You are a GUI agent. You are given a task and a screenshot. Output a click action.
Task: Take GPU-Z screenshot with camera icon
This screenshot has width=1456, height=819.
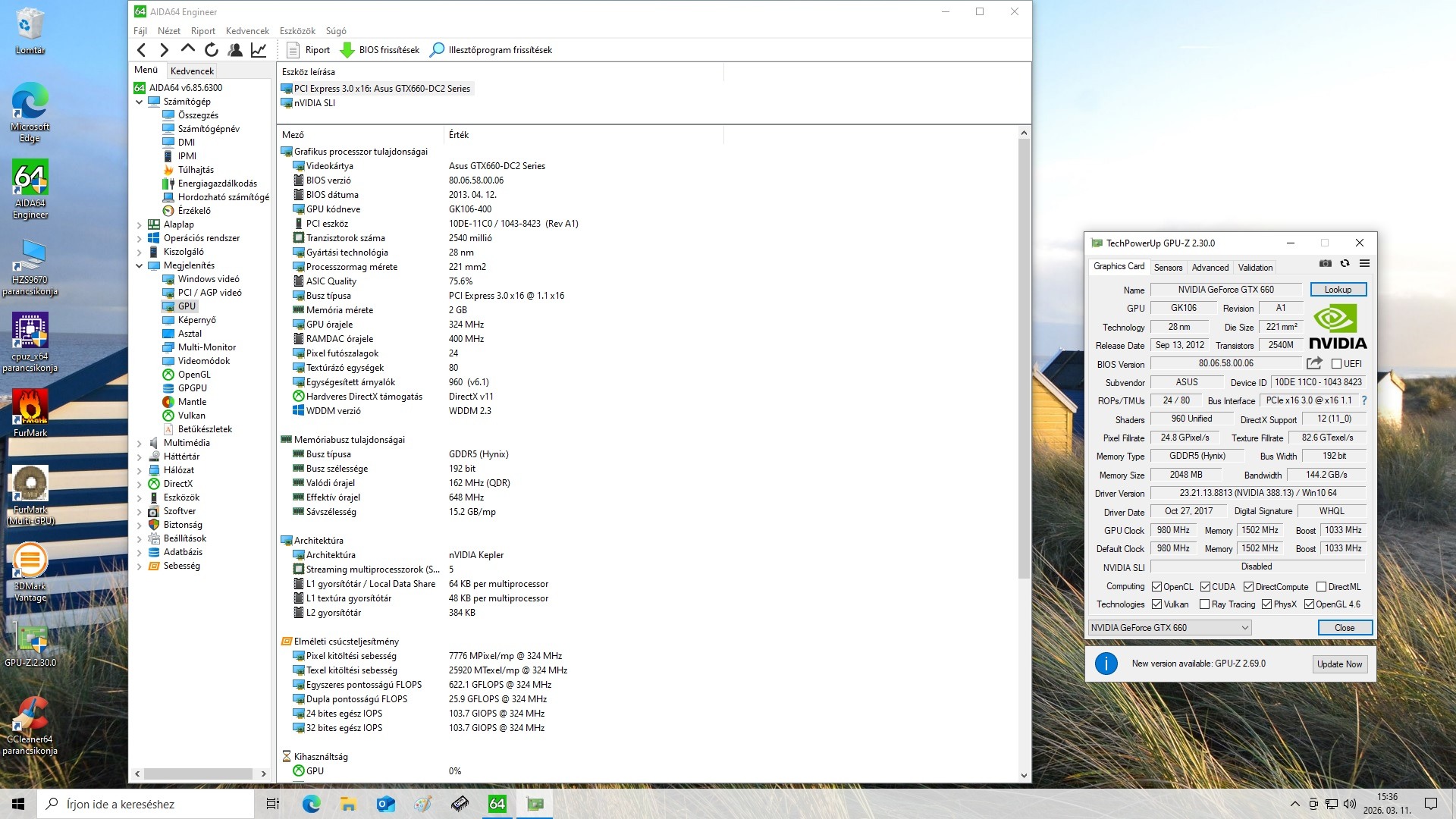(x=1325, y=264)
